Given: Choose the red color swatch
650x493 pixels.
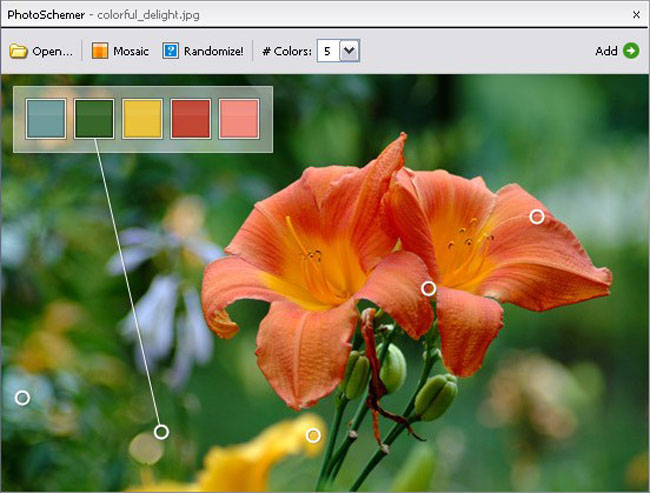Looking at the screenshot, I should pyautogui.click(x=190, y=118).
